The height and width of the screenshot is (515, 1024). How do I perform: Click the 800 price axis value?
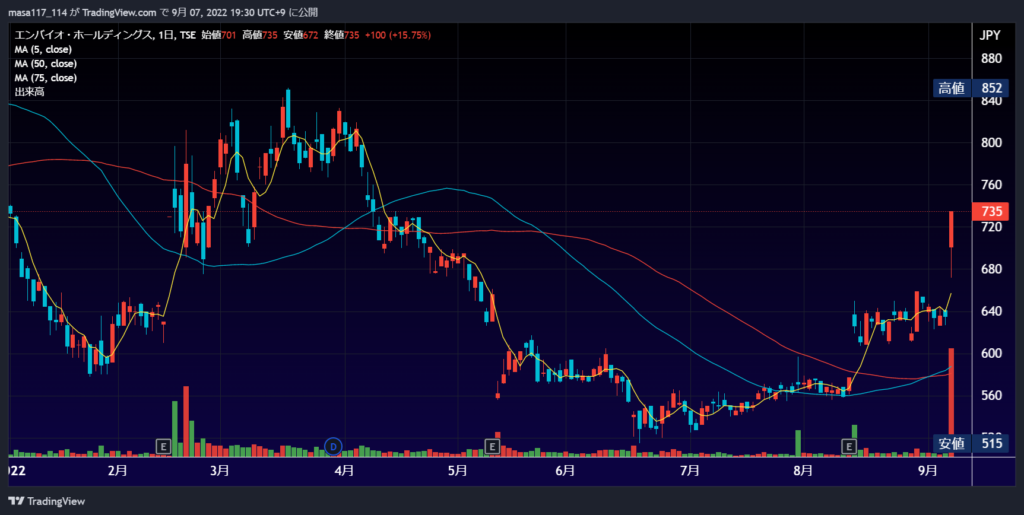pyautogui.click(x=991, y=142)
